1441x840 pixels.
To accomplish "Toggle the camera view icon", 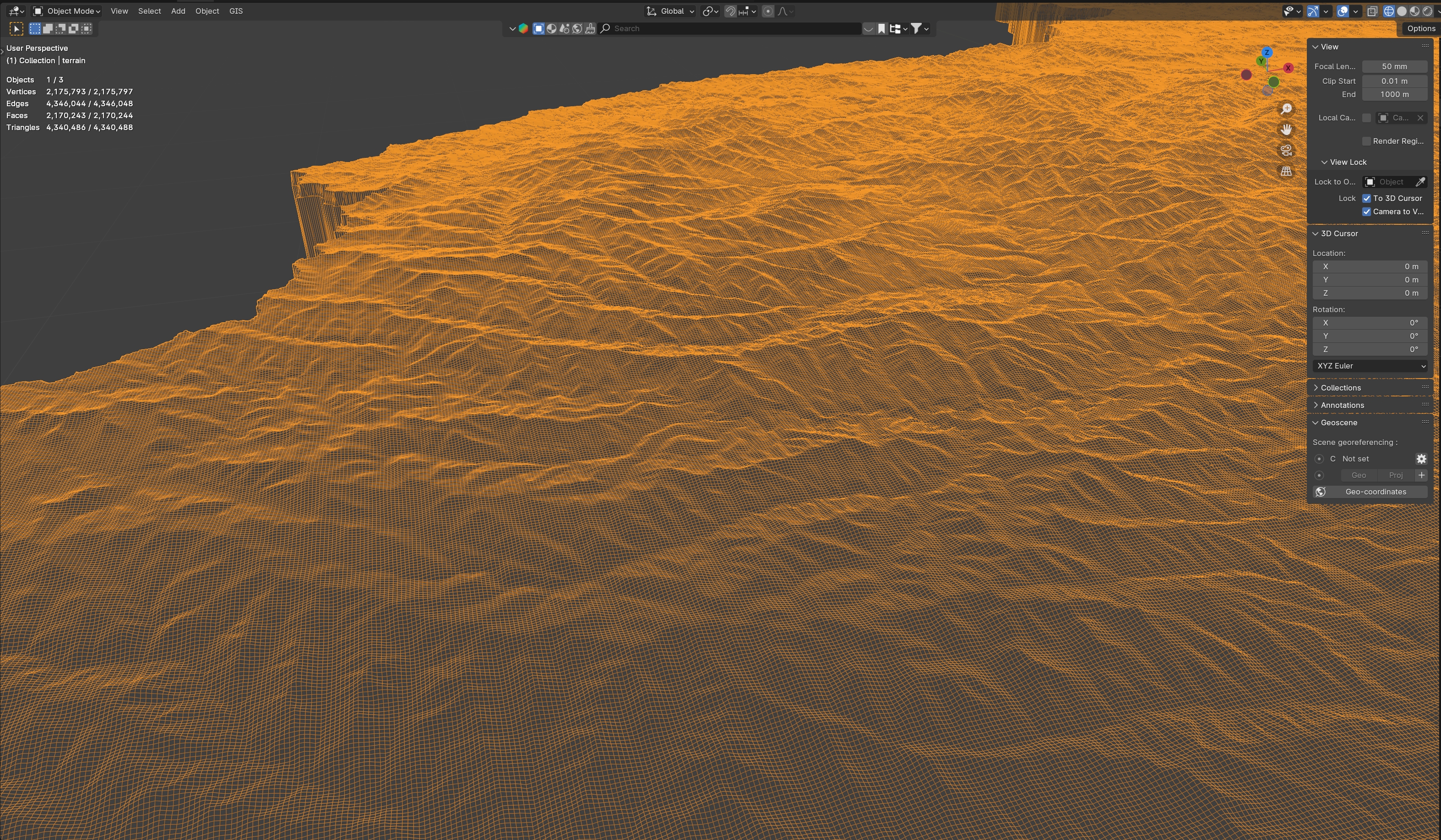I will [x=1286, y=151].
